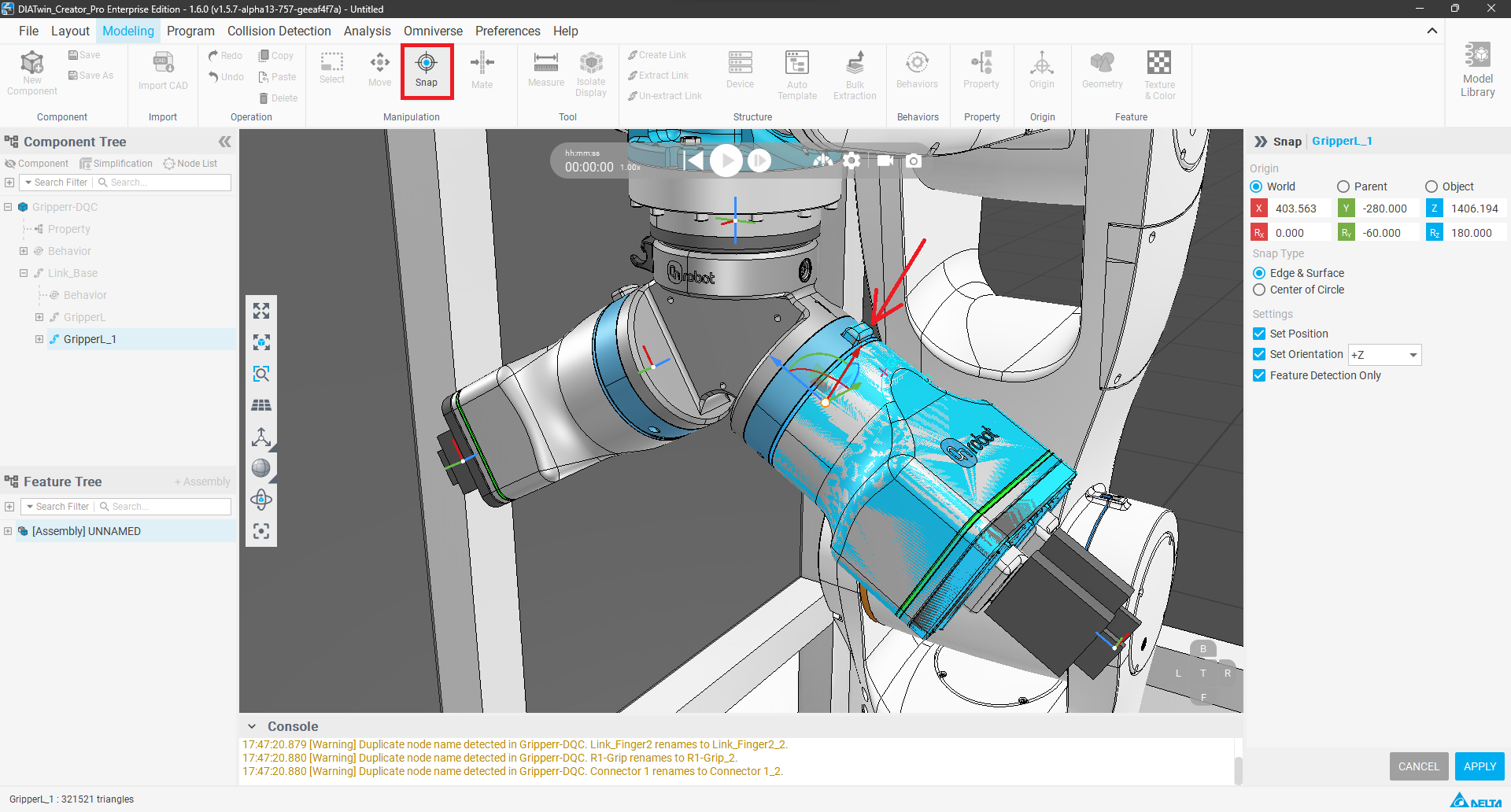Step simulation forward one frame
This screenshot has width=1511, height=812.
759,161
